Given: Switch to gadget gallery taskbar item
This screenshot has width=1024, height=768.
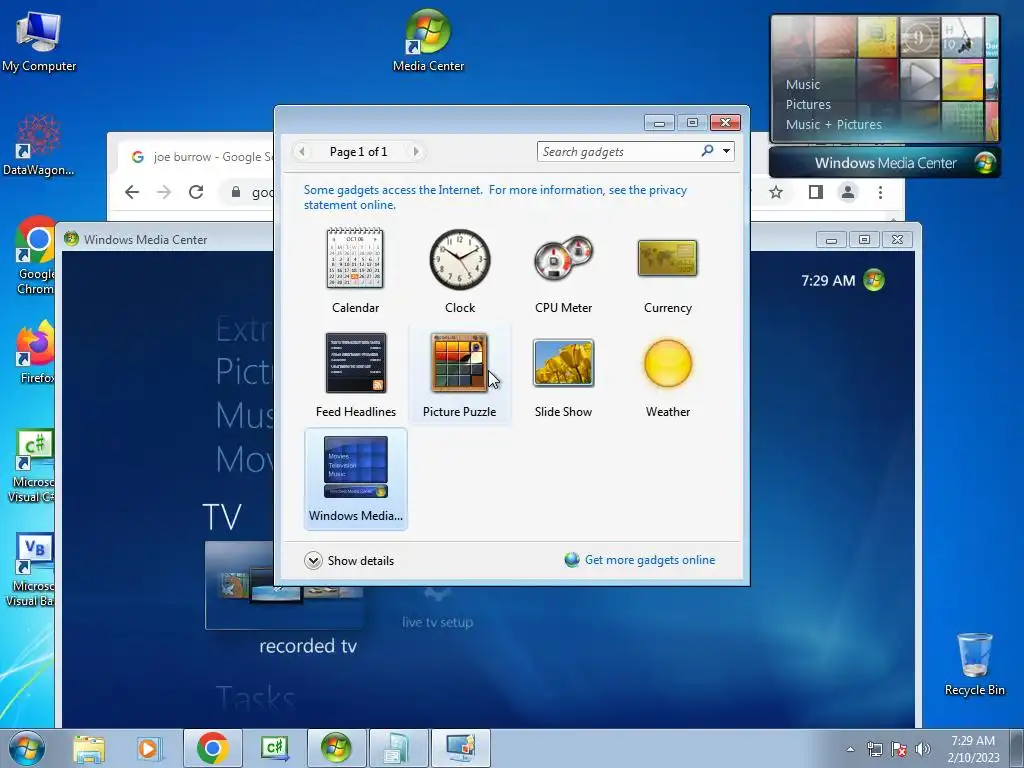Looking at the screenshot, I should click(460, 748).
